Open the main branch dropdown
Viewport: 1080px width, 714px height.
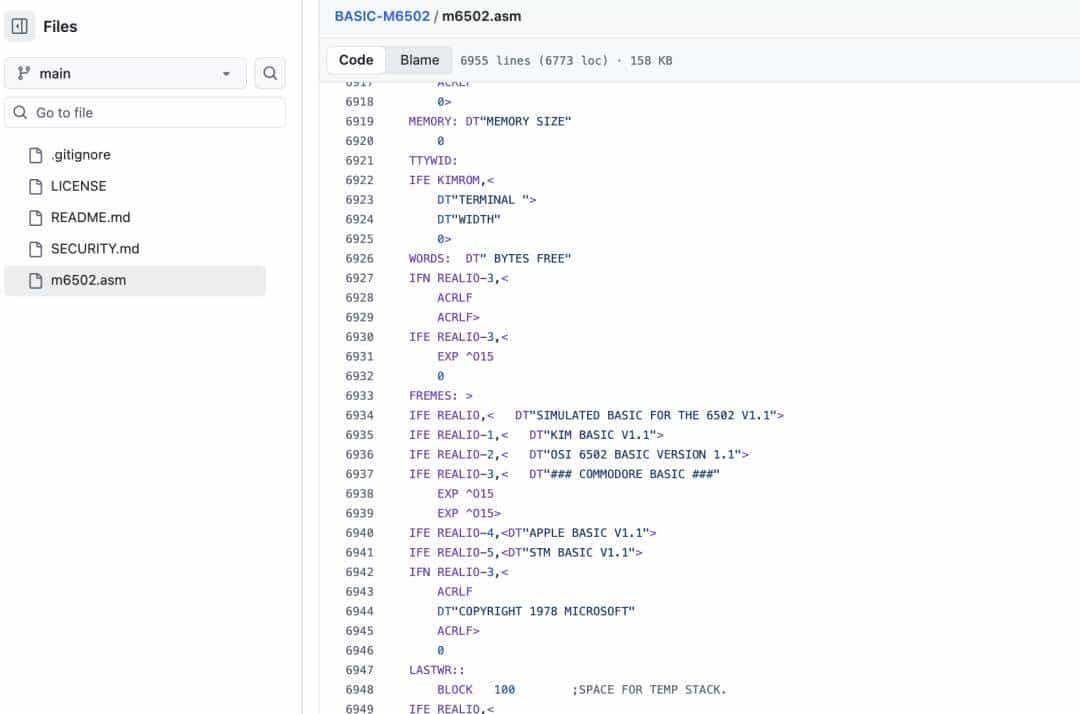[x=125, y=73]
